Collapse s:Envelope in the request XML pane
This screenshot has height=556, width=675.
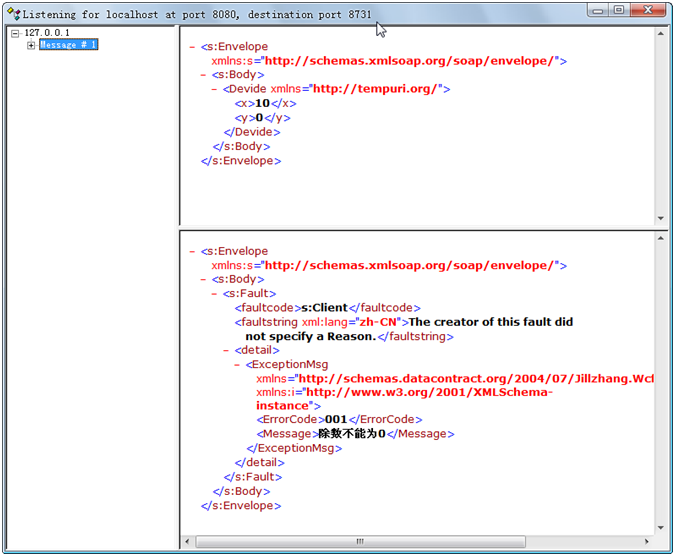coord(192,46)
